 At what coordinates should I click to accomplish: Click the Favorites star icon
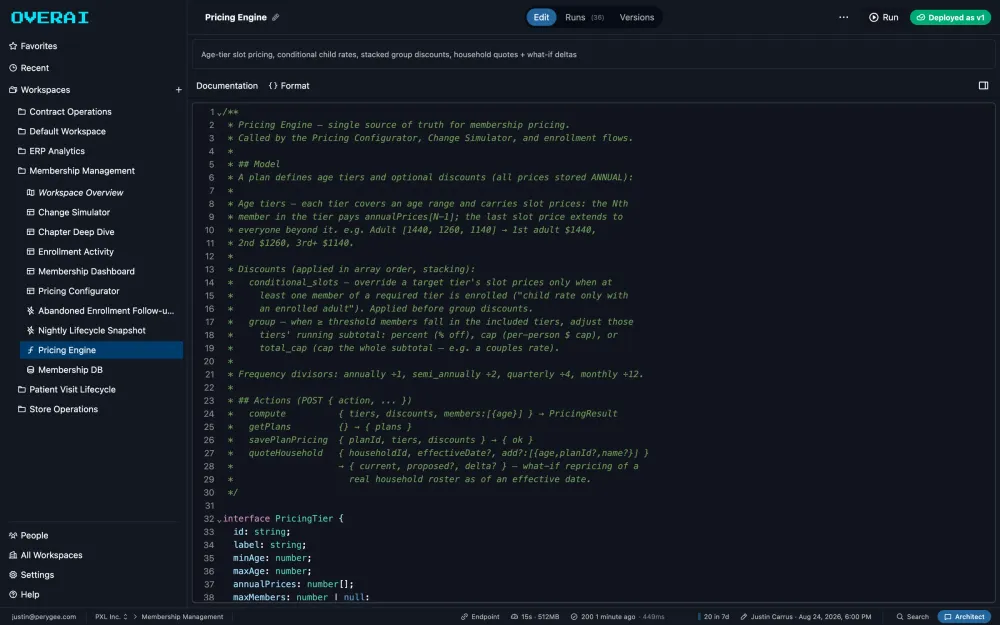pos(13,46)
